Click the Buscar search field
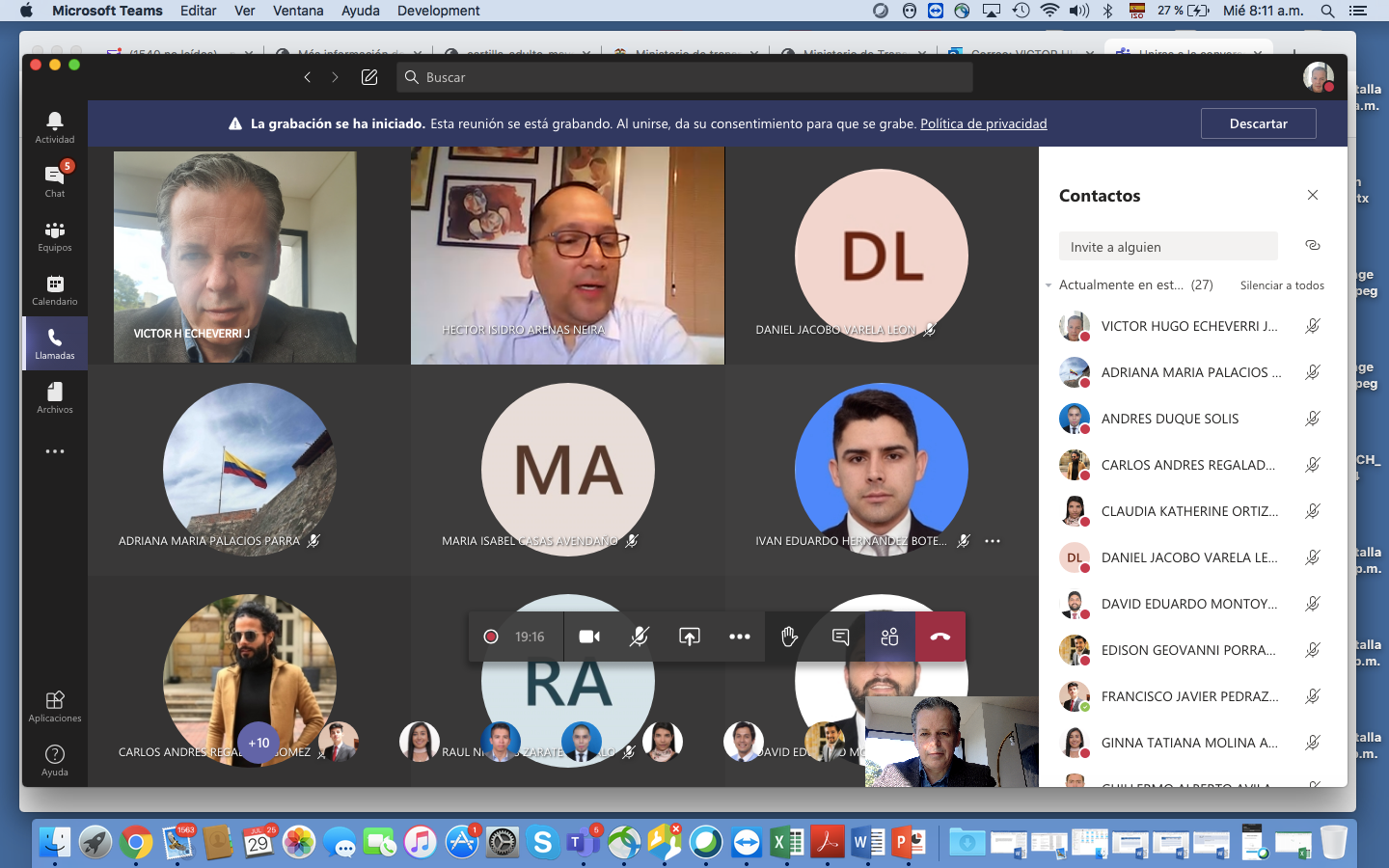The image size is (1389, 868). [x=684, y=77]
